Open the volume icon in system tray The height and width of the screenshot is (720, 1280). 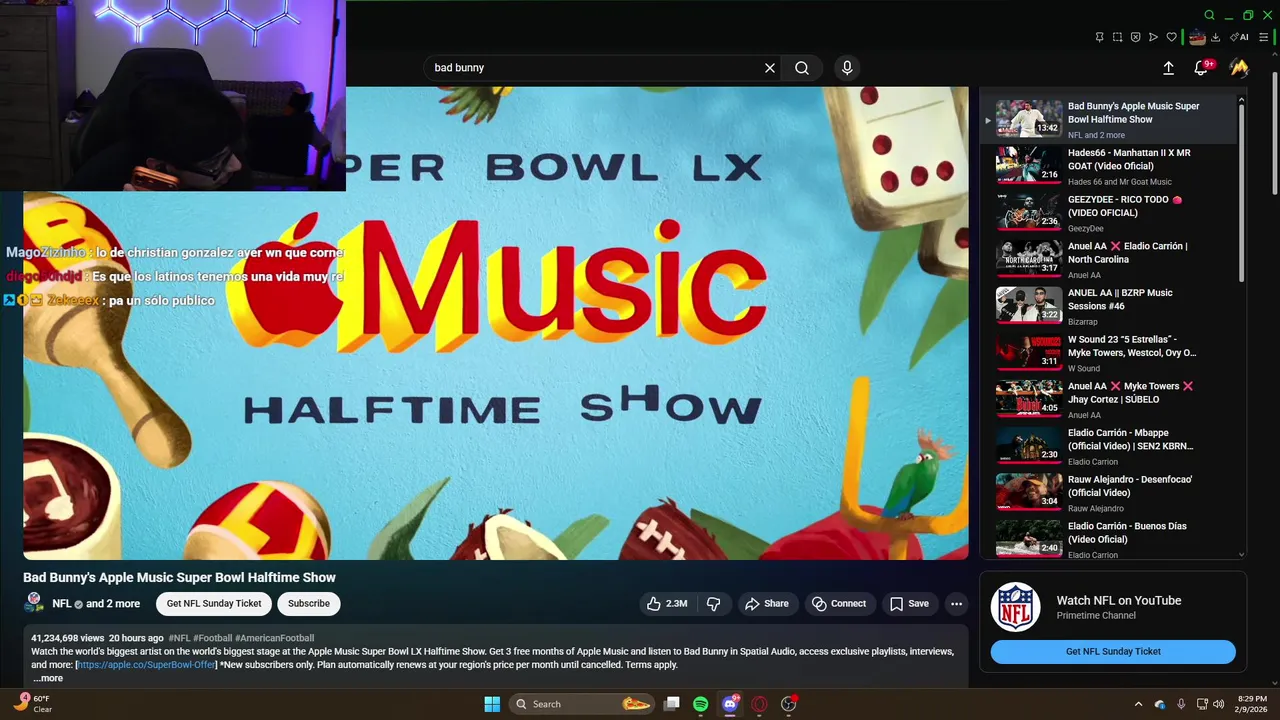1218,704
